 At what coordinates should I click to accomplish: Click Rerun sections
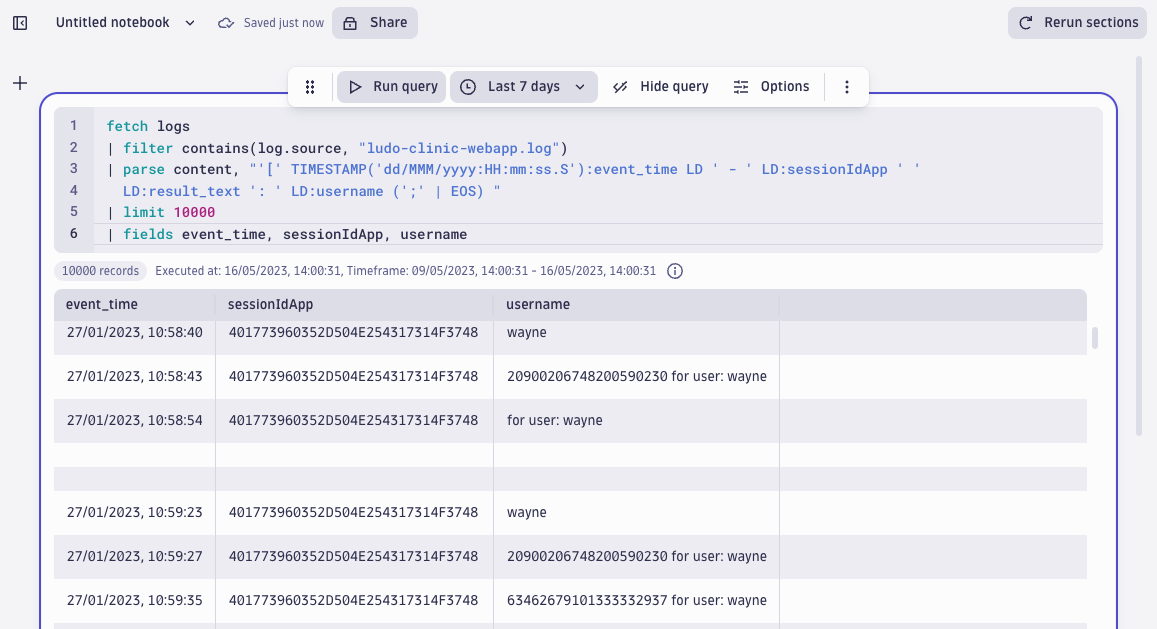pos(1077,22)
